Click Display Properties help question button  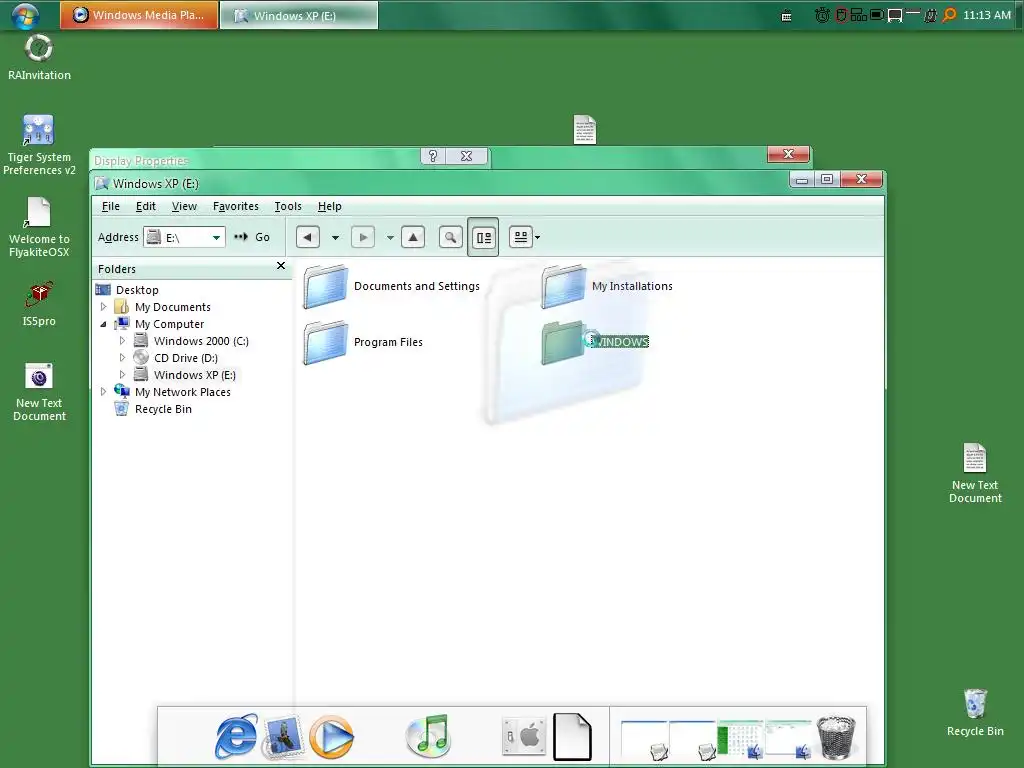[432, 156]
